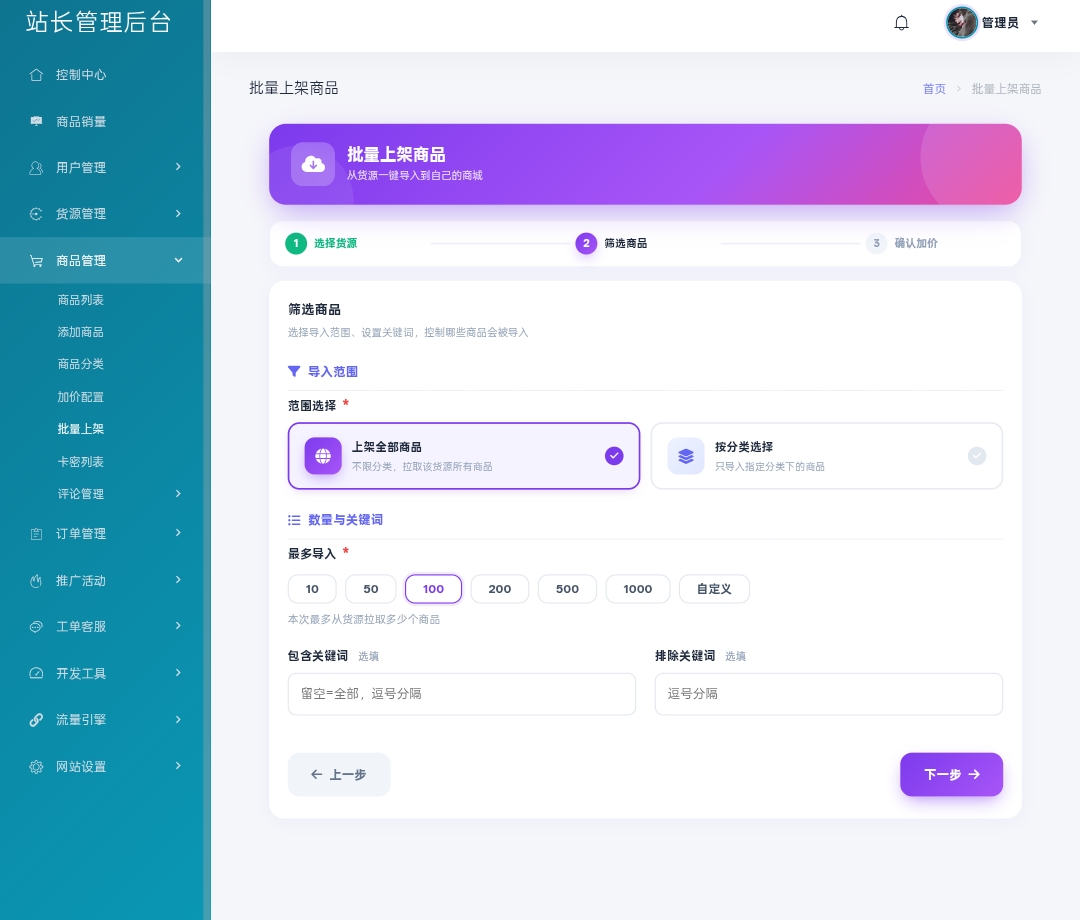
Task: Click the 确认加价 step label
Action: [916, 243]
